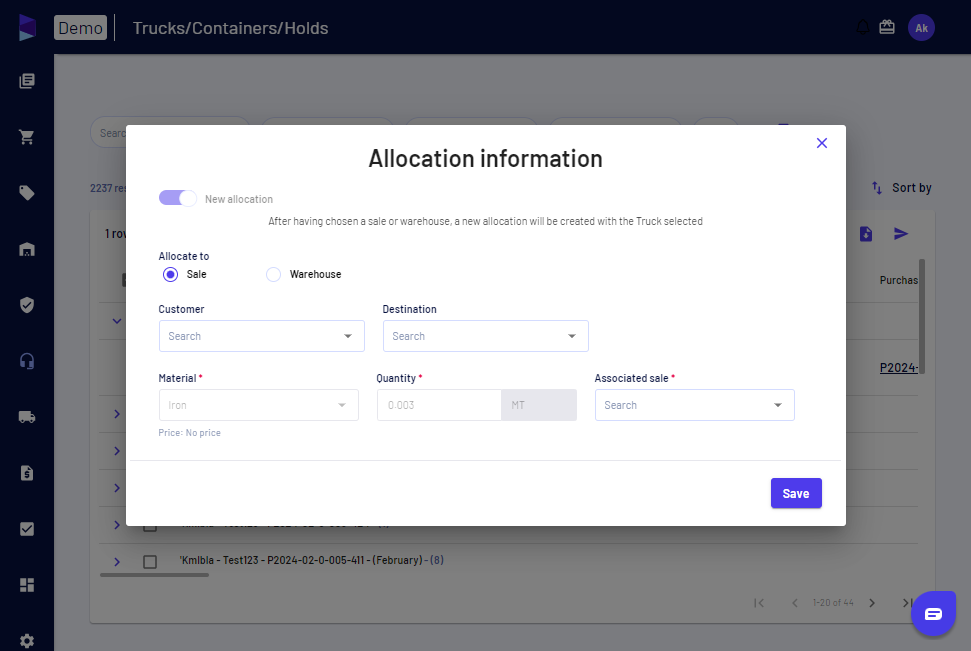
Task: Select the Sale radio option
Action: 170,274
